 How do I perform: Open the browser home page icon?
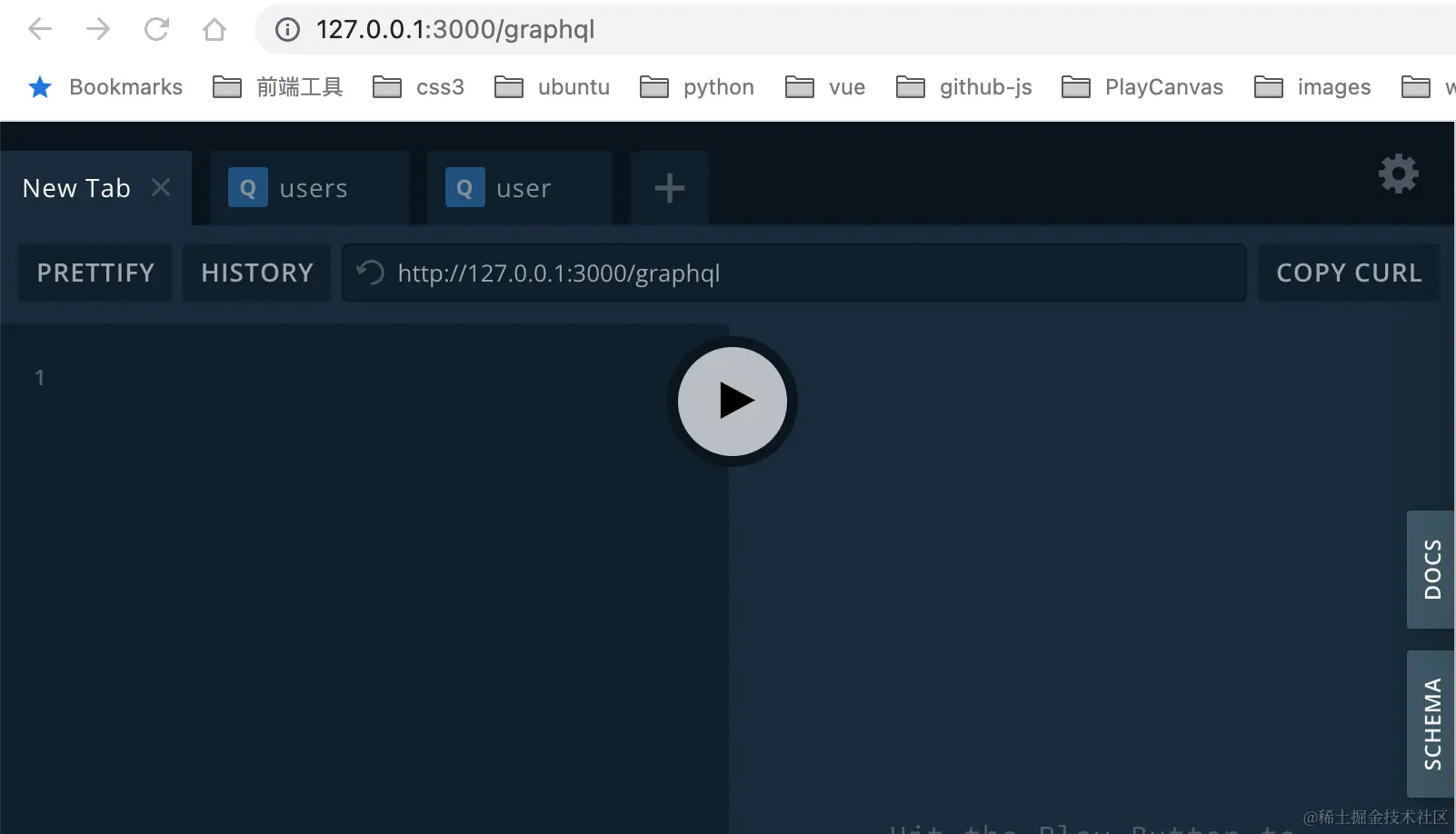(x=214, y=29)
